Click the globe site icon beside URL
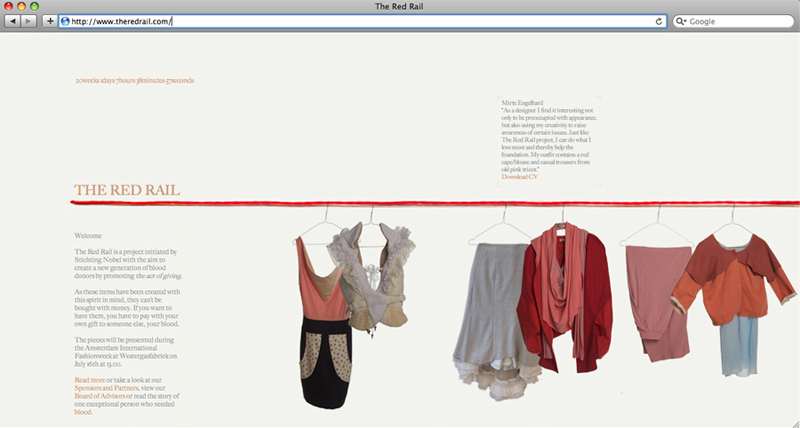 66,21
